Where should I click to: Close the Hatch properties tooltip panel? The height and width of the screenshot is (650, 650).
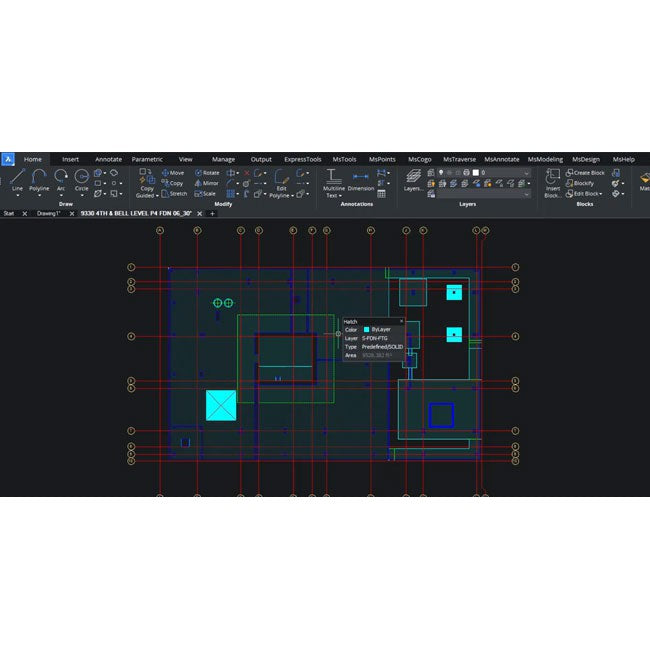point(401,321)
